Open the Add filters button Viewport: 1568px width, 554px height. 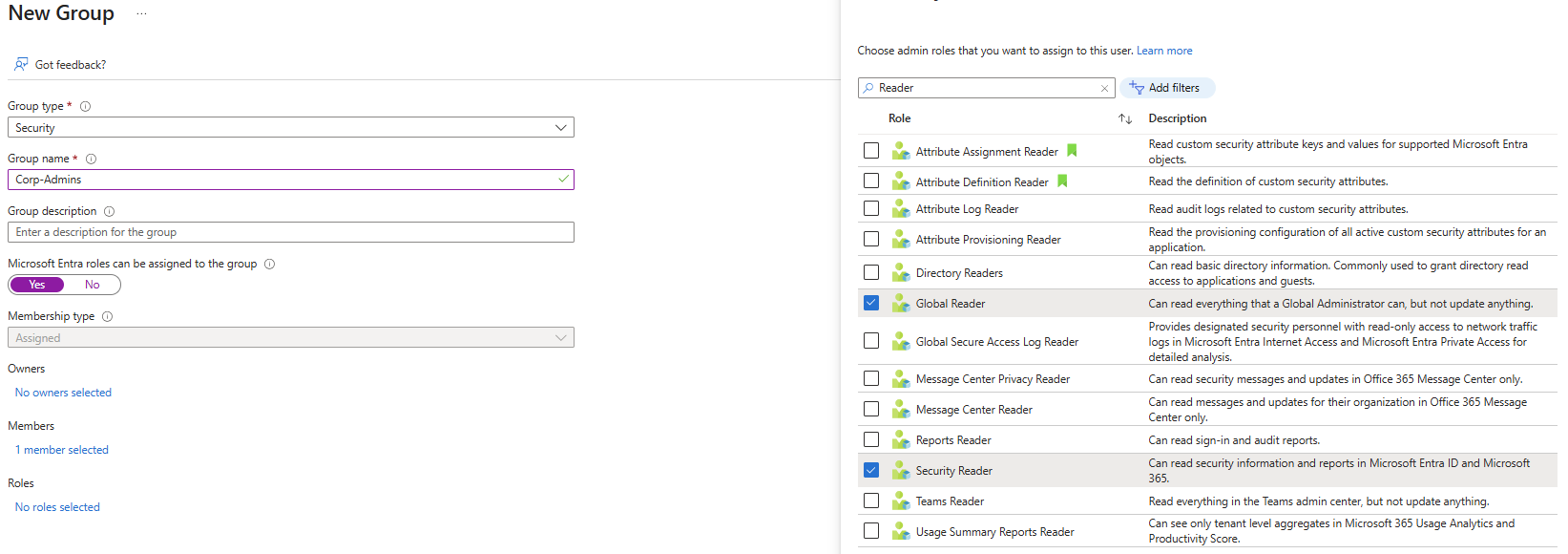[x=1166, y=88]
